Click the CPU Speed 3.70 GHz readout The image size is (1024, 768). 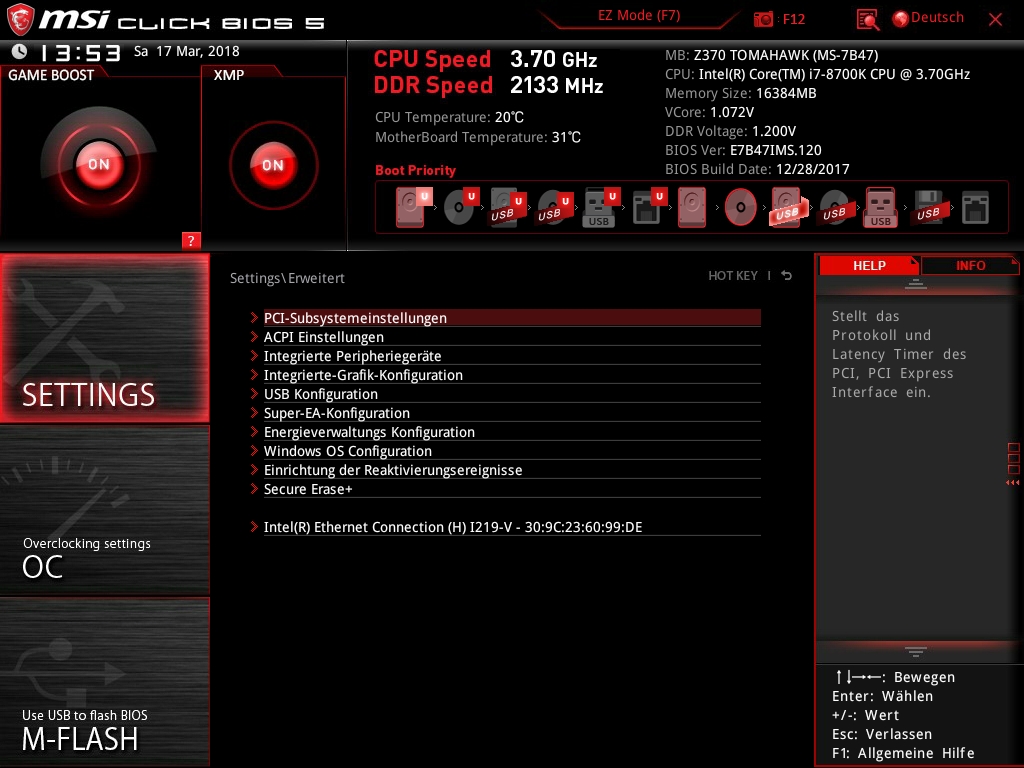click(485, 59)
